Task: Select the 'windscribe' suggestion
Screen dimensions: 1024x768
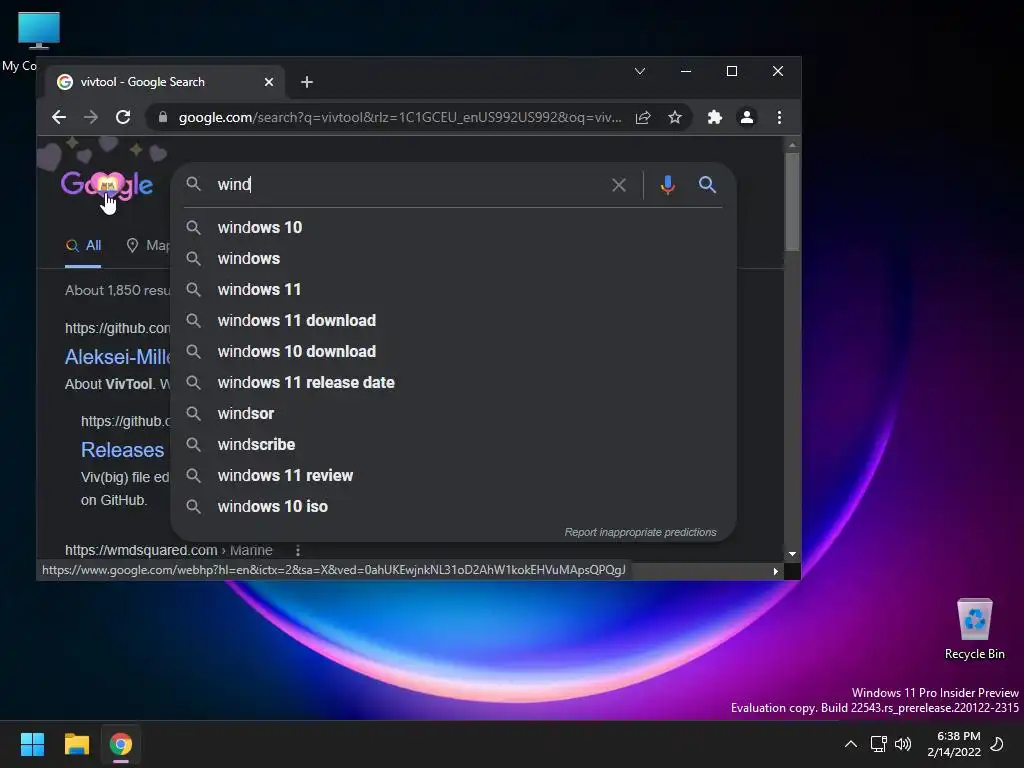Action: (453, 445)
